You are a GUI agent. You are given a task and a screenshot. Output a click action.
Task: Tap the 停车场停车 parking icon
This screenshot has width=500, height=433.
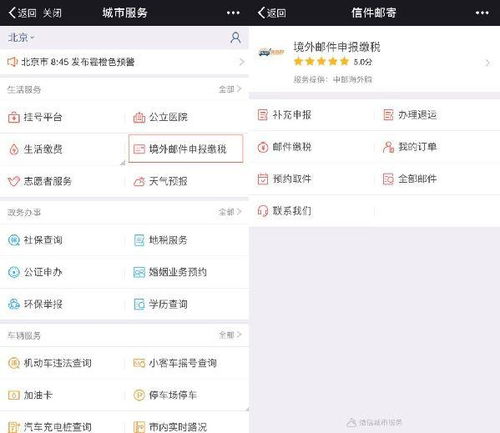pyautogui.click(x=139, y=395)
